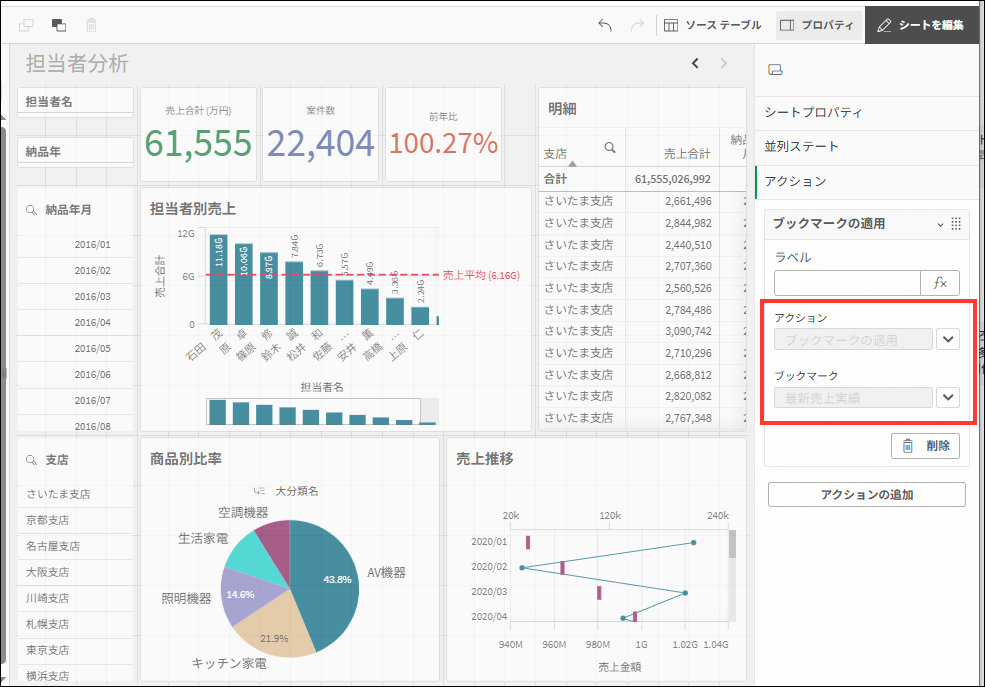
Task: Click the trash icon in top-left toolbar
Action: coord(92,25)
